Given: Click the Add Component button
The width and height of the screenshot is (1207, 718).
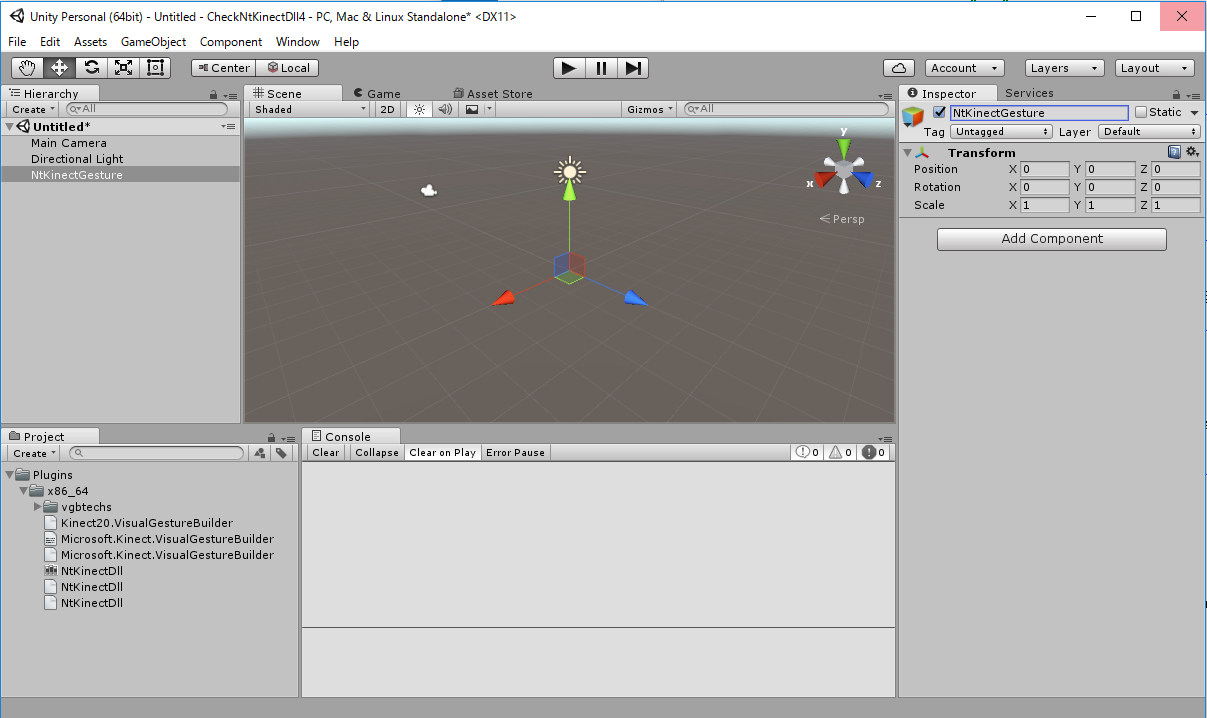Looking at the screenshot, I should [x=1051, y=239].
